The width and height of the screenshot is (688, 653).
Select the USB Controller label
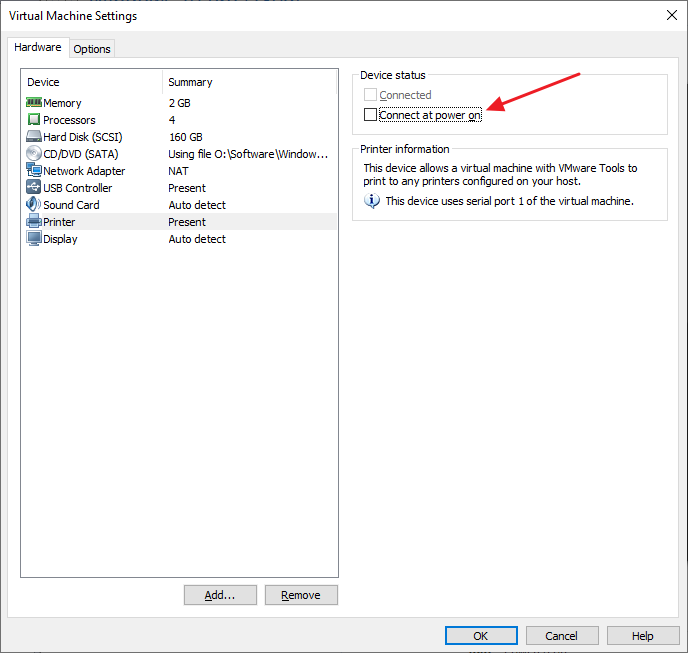(x=78, y=188)
